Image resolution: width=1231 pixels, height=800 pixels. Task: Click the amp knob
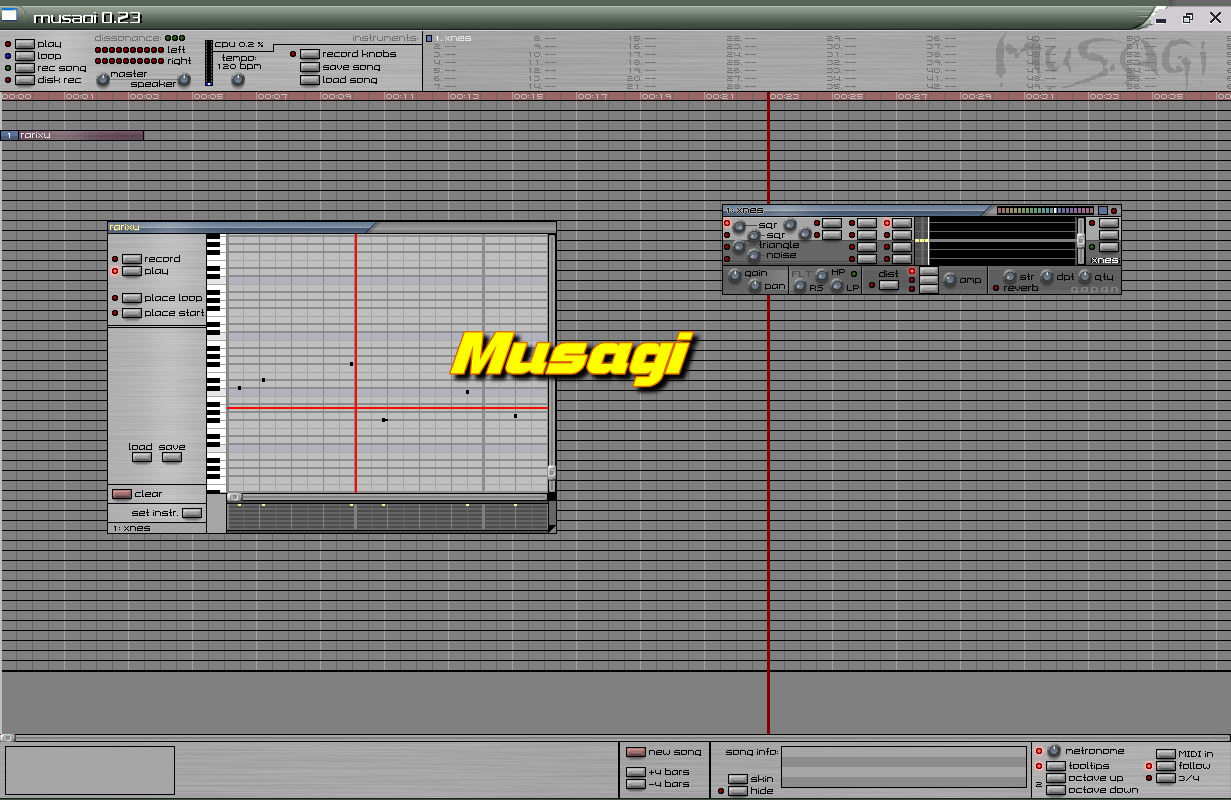click(x=950, y=280)
